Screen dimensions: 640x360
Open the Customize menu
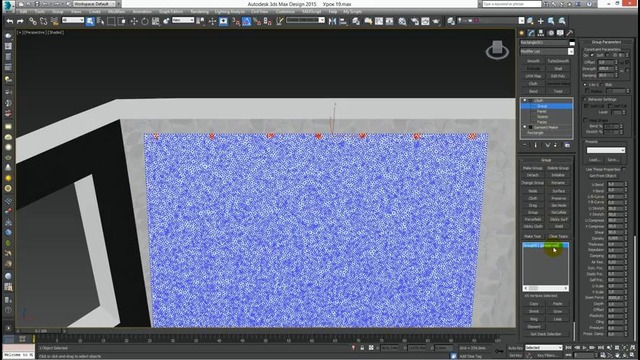285,12
